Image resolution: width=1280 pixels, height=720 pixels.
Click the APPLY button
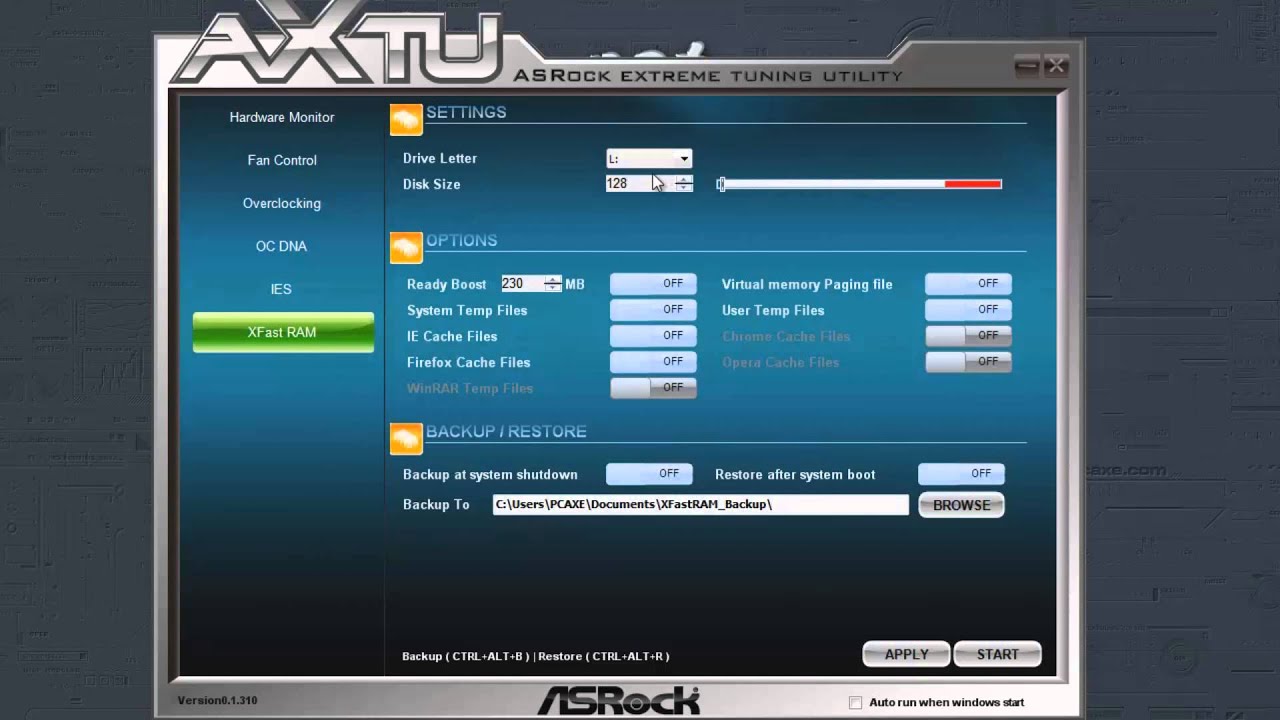907,654
